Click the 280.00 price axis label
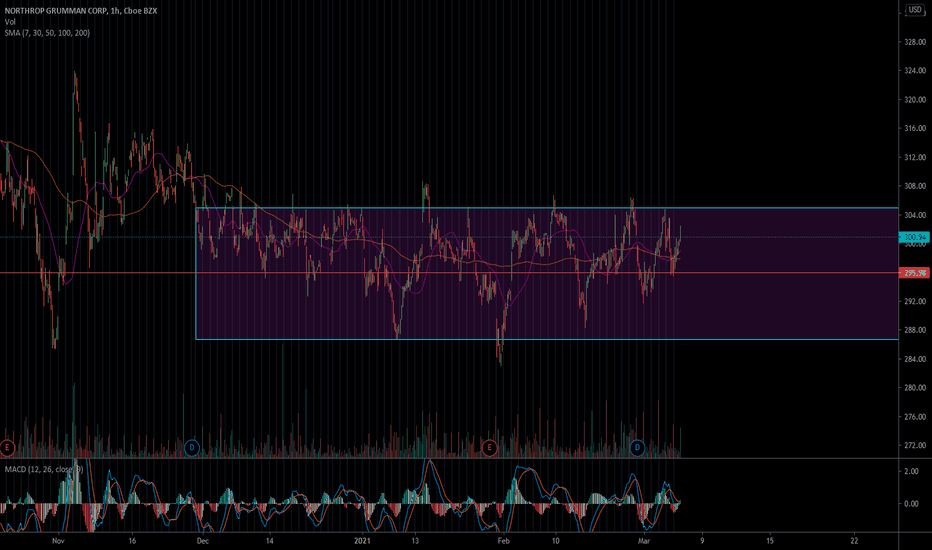This screenshot has width=932, height=550. pyautogui.click(x=915, y=387)
